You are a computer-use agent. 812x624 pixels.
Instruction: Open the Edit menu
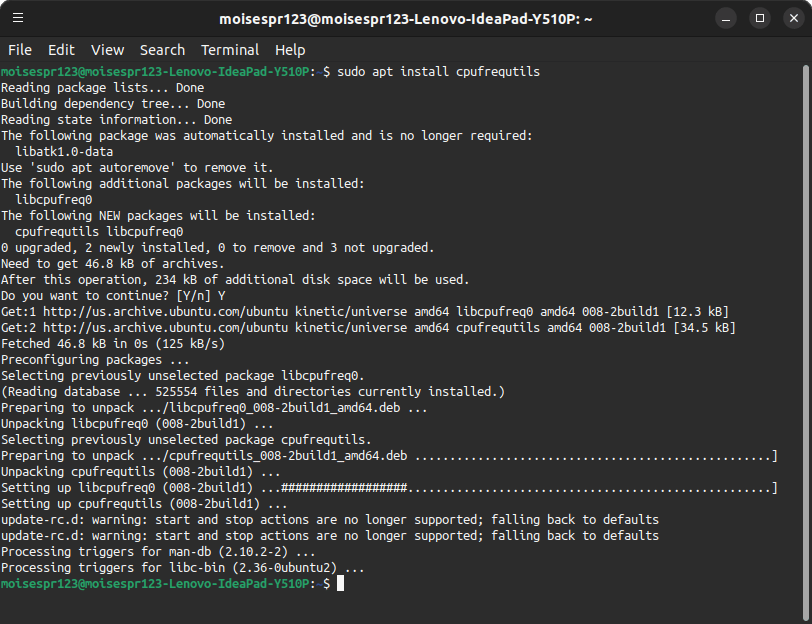click(x=61, y=50)
